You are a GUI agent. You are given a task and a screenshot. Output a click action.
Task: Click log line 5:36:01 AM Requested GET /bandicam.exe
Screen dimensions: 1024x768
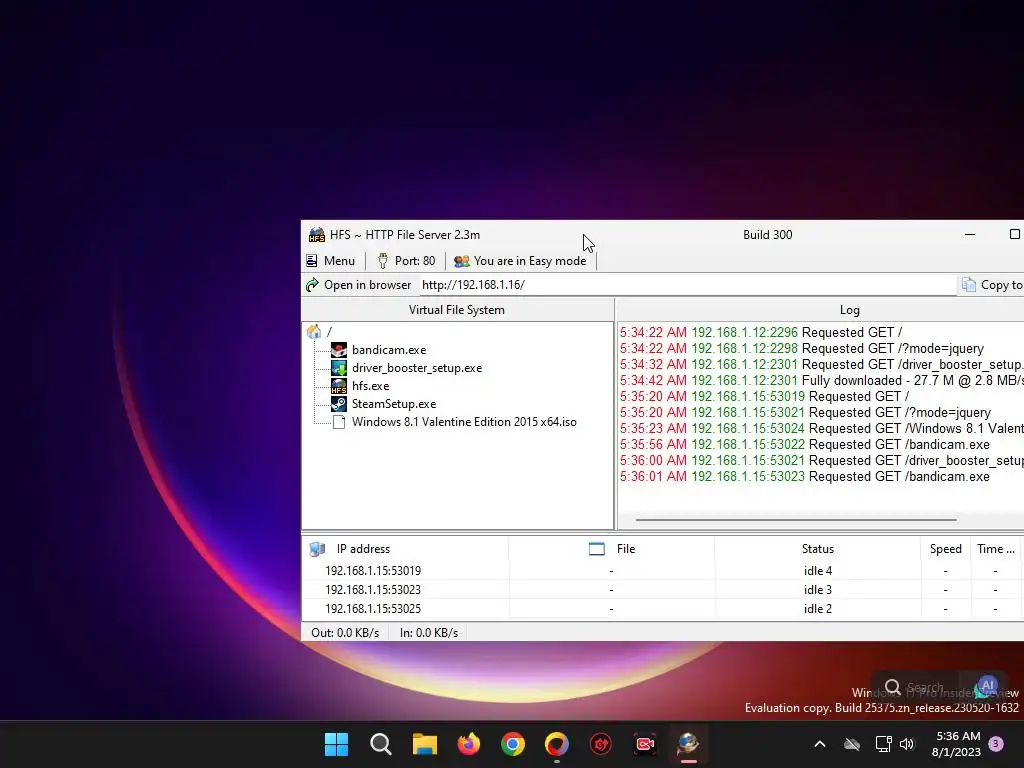tap(805, 476)
